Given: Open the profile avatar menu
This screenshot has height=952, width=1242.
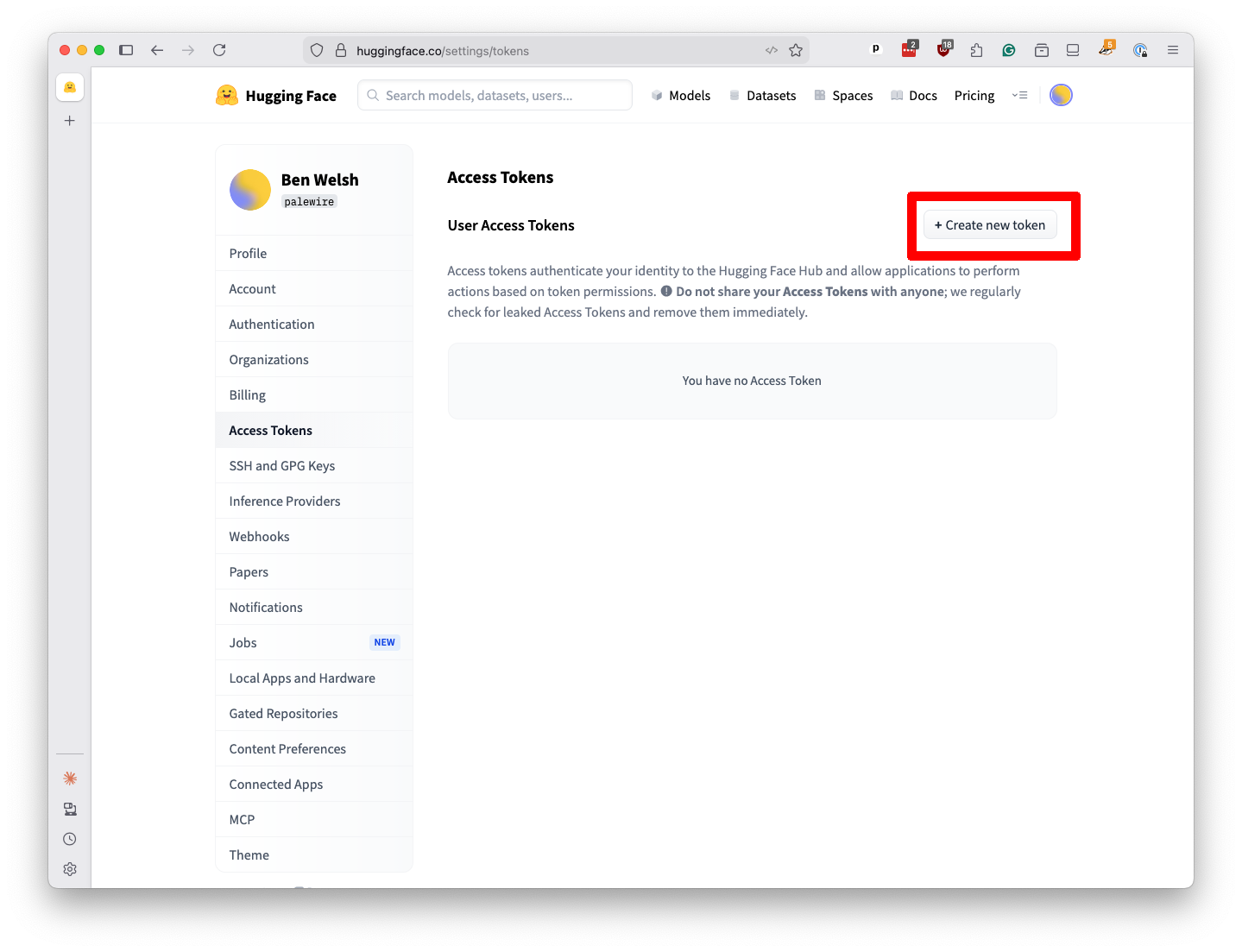Looking at the screenshot, I should pos(1061,95).
